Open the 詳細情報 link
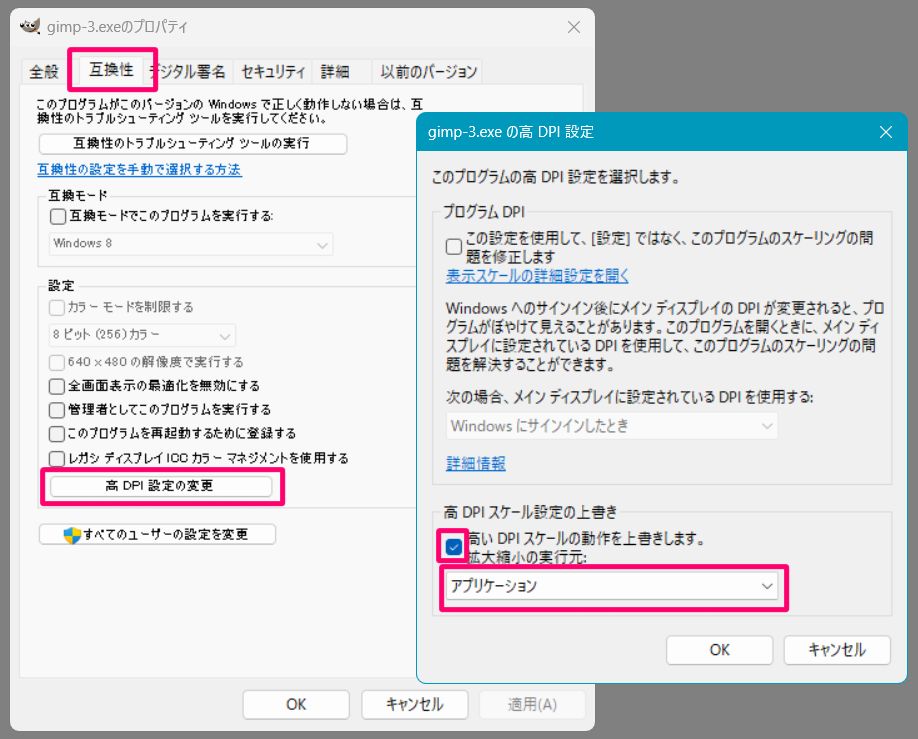The height and width of the screenshot is (739, 918). point(476,464)
